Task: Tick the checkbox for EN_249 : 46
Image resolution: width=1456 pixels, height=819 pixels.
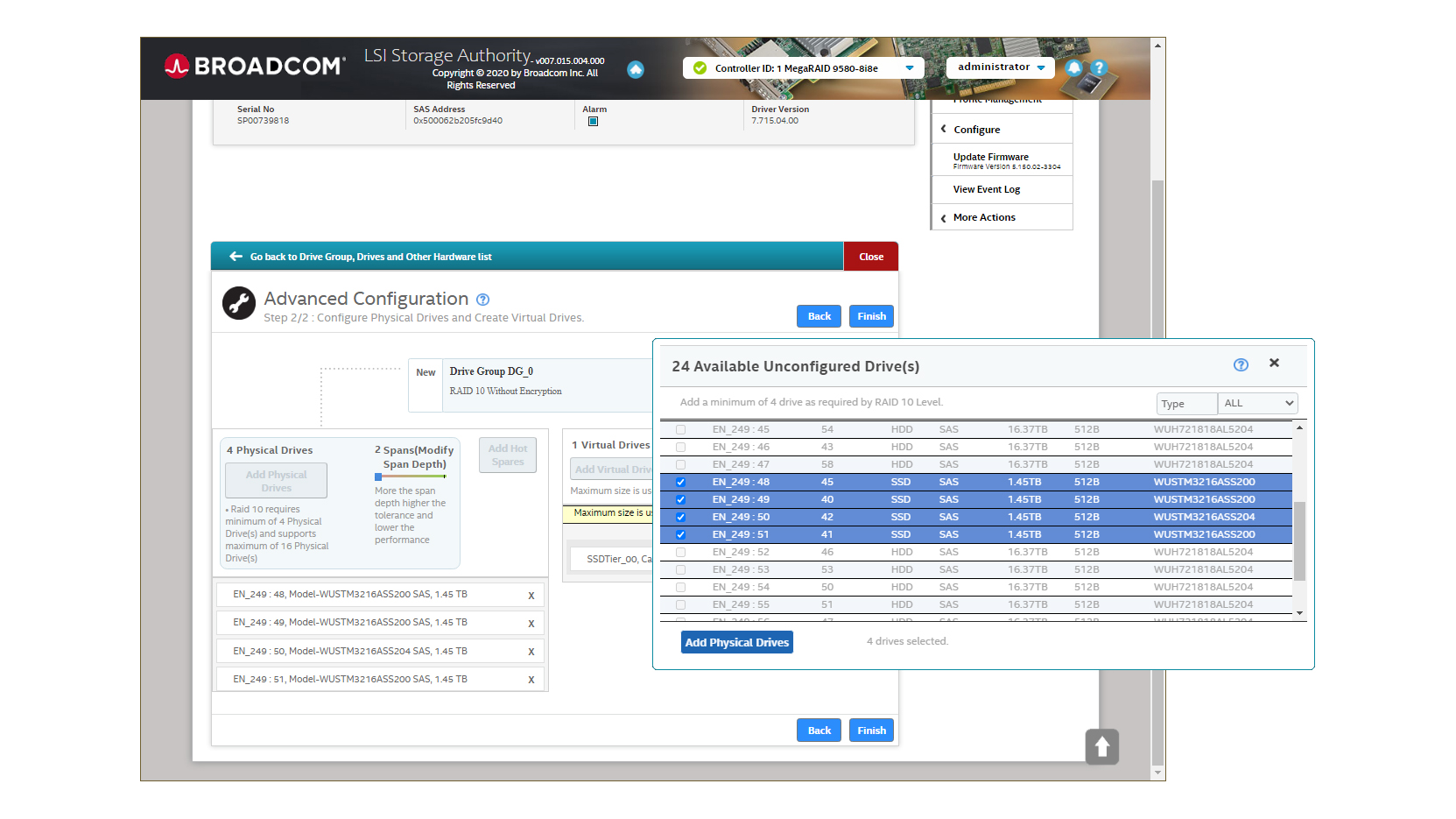Action: coord(680,447)
